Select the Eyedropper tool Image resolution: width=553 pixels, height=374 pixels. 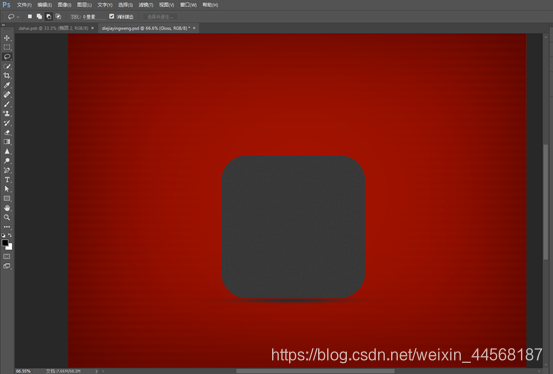[7, 85]
